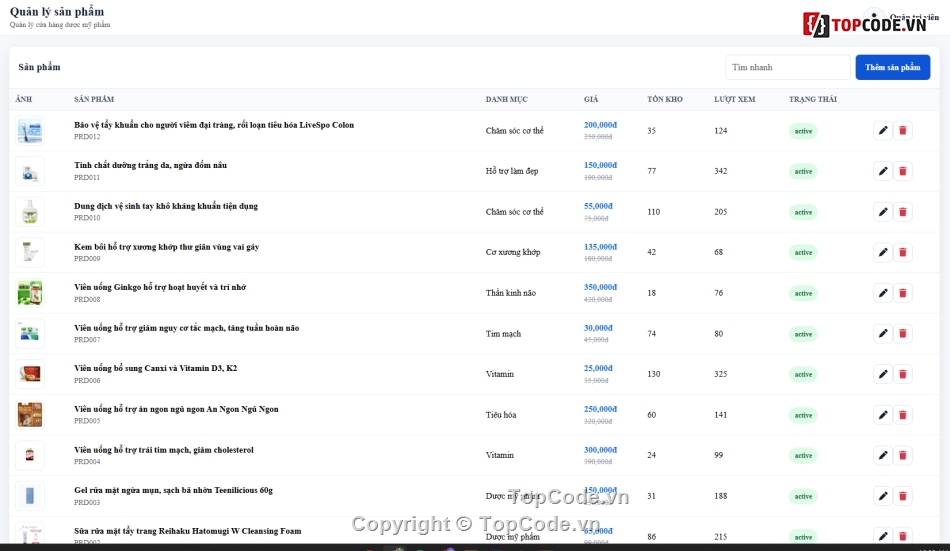Click the pencil icon for PRD010

(x=883, y=212)
